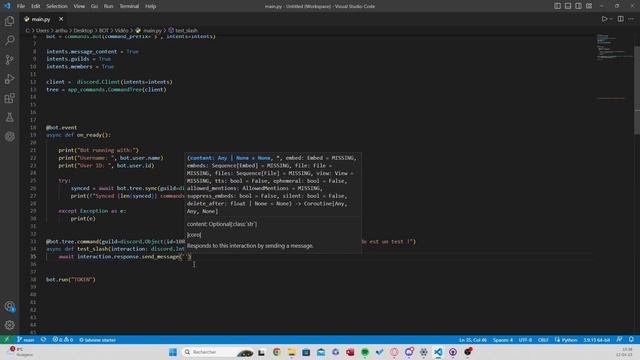640x360 pixels.
Task: Open the notifications bell in status bar
Action: 631,340
